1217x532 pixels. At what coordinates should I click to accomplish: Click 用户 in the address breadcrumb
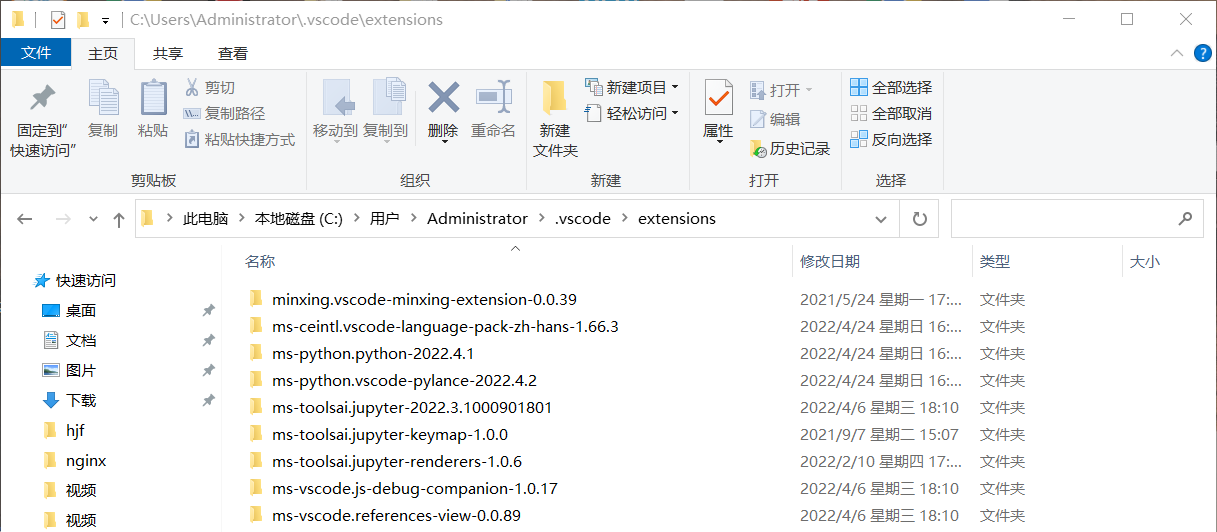coord(385,219)
